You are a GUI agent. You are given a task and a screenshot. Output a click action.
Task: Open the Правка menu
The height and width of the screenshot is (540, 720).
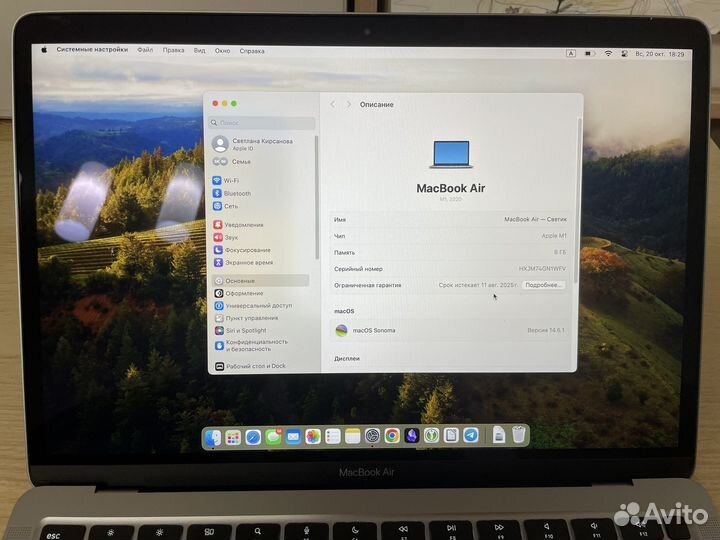pos(173,51)
